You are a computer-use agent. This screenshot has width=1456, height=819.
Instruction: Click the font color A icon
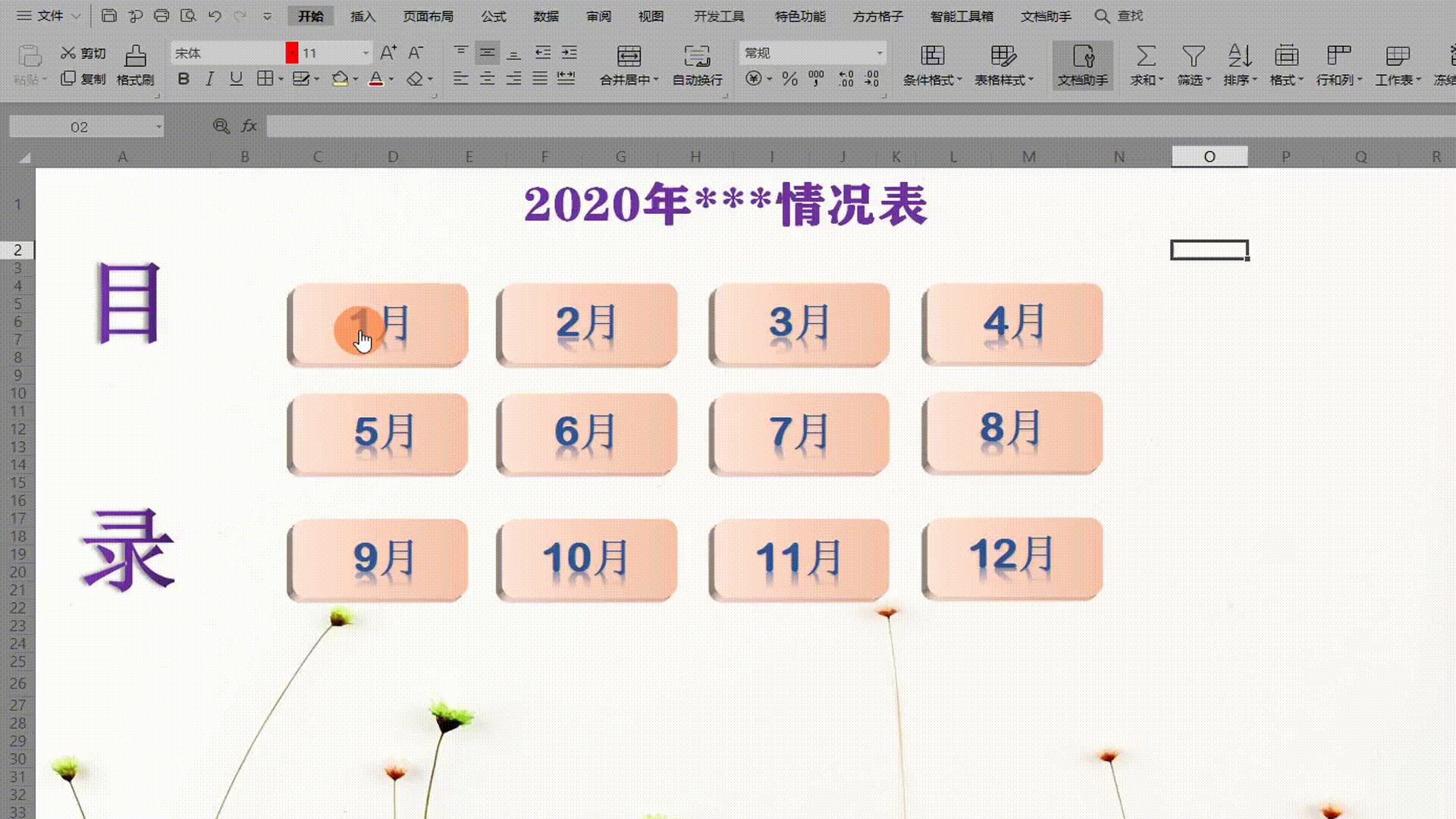tap(375, 79)
